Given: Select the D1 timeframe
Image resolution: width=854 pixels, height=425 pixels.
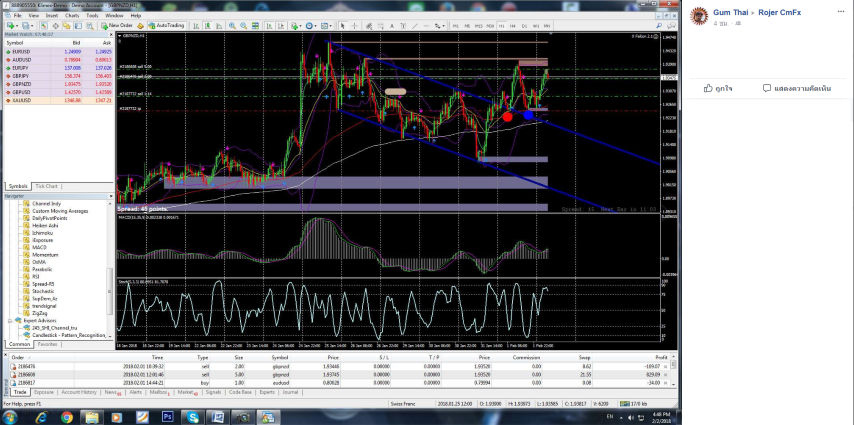Looking at the screenshot, I should (x=524, y=25).
